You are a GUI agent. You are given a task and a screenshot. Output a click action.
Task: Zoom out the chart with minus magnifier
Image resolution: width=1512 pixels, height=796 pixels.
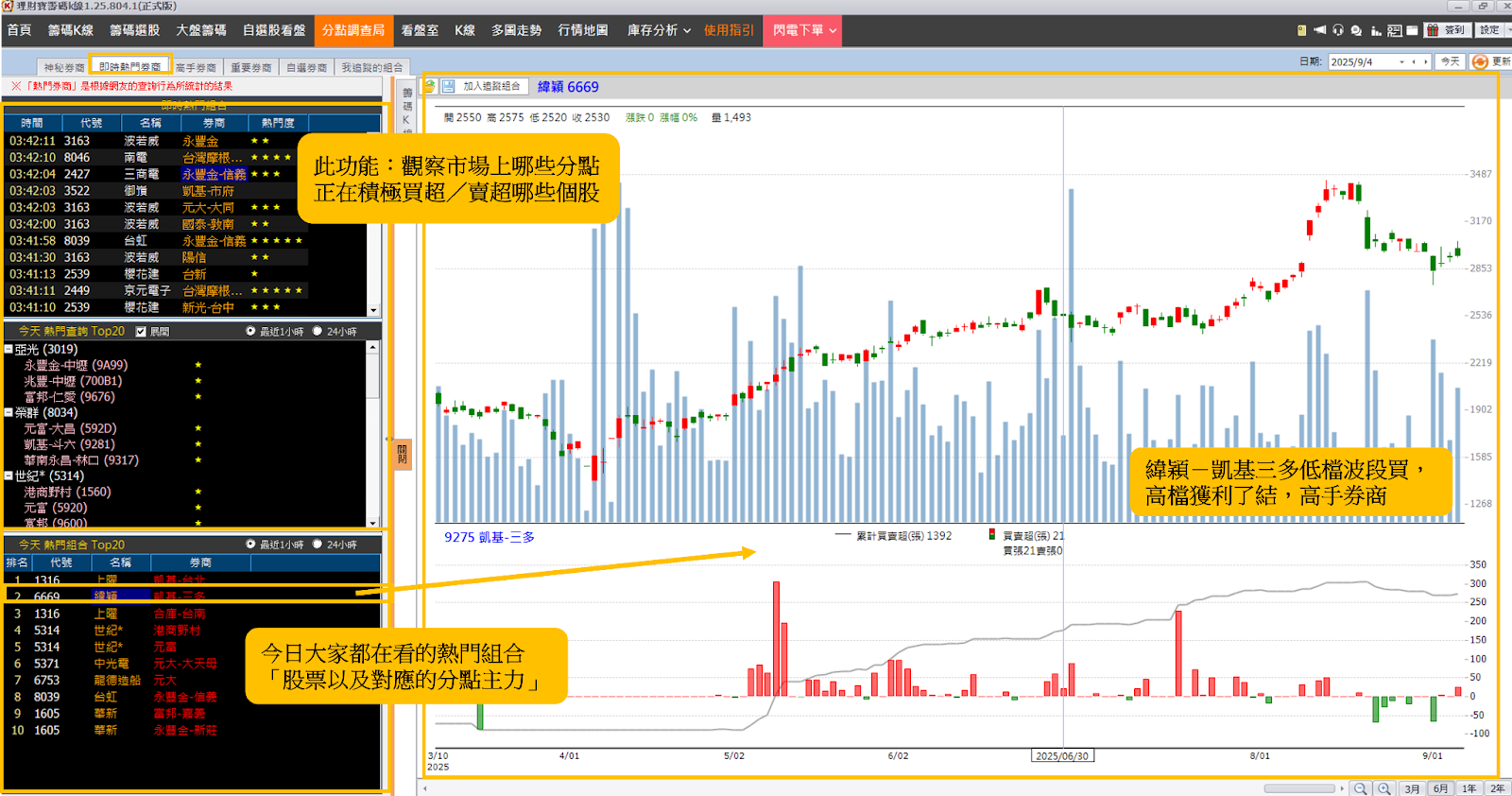[x=1360, y=788]
